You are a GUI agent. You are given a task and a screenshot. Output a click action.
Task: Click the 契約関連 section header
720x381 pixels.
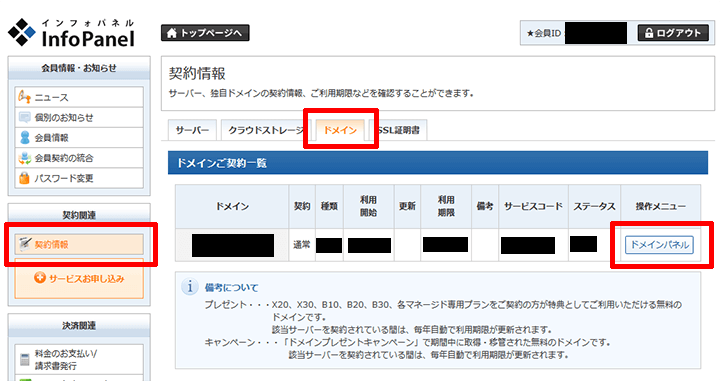click(x=79, y=215)
